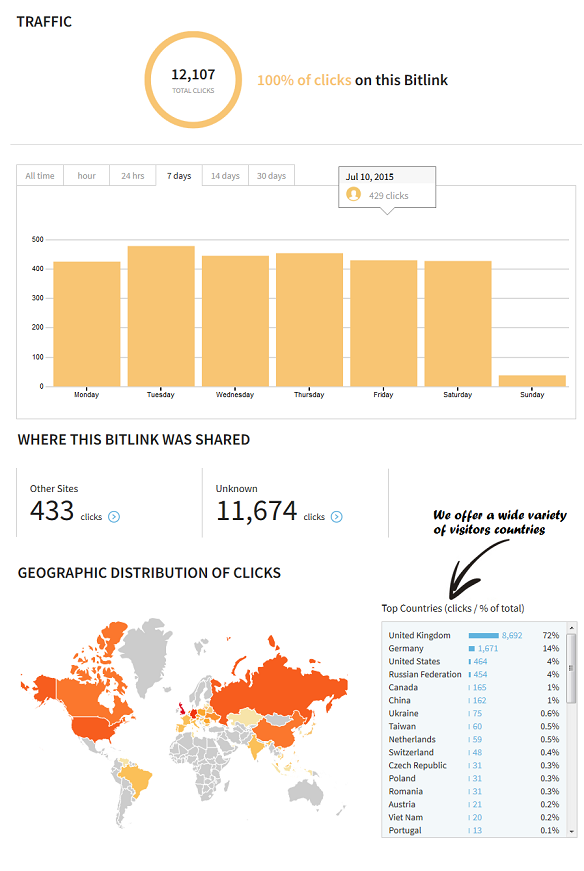Click Brazil on the world map

tap(139, 778)
